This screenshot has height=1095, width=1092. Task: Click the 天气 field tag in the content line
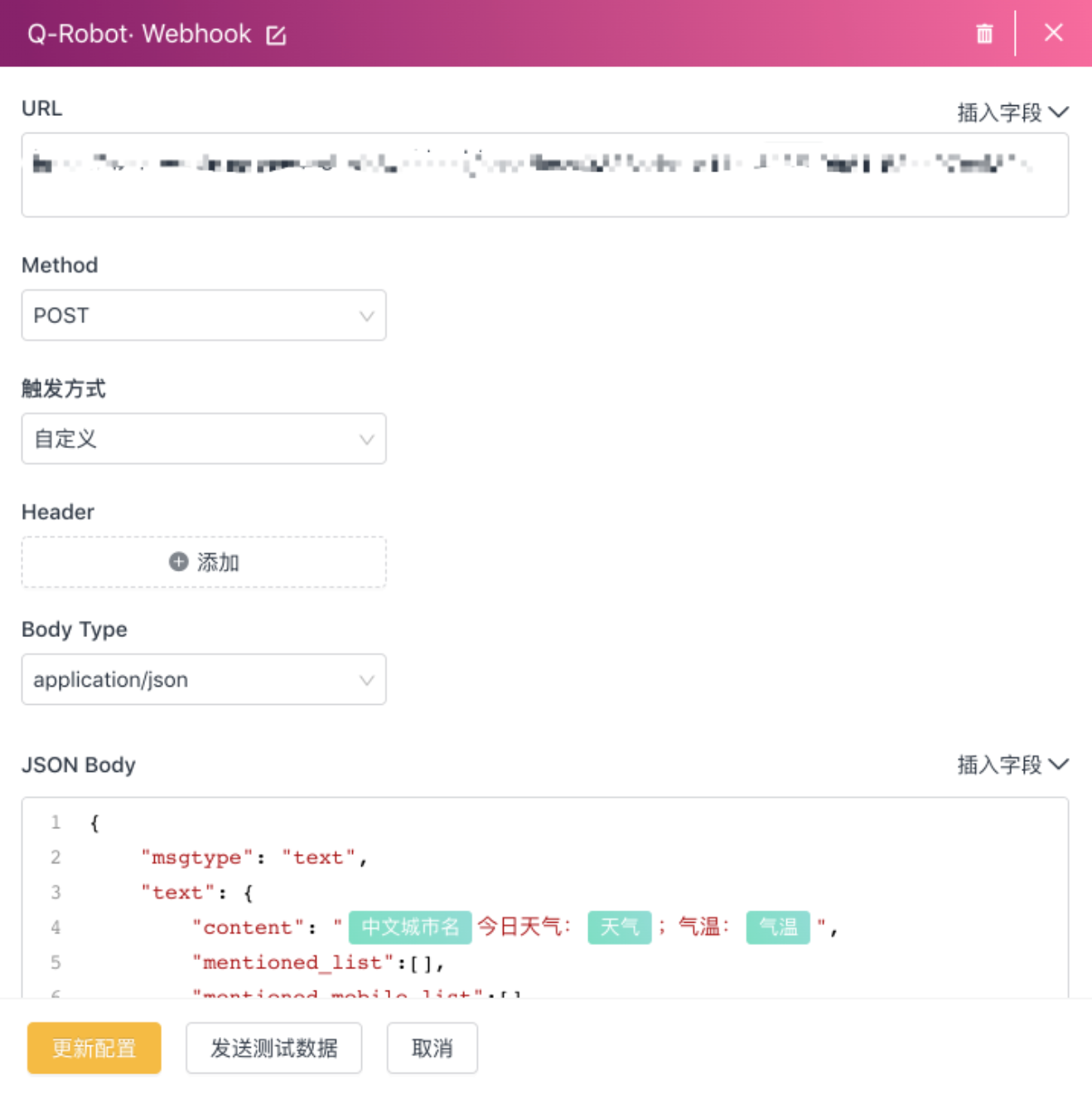[x=618, y=927]
